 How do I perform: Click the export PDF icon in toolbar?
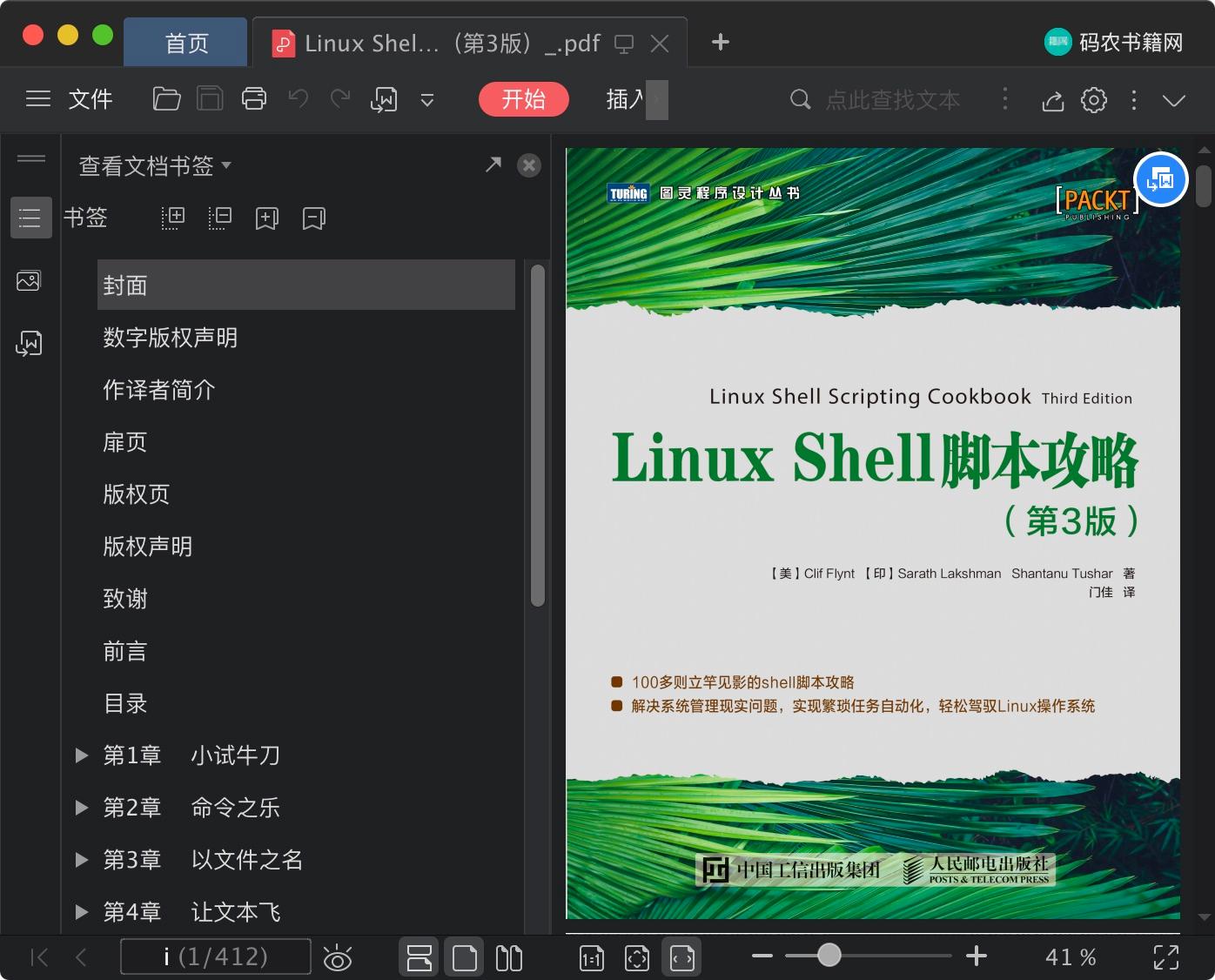click(384, 100)
